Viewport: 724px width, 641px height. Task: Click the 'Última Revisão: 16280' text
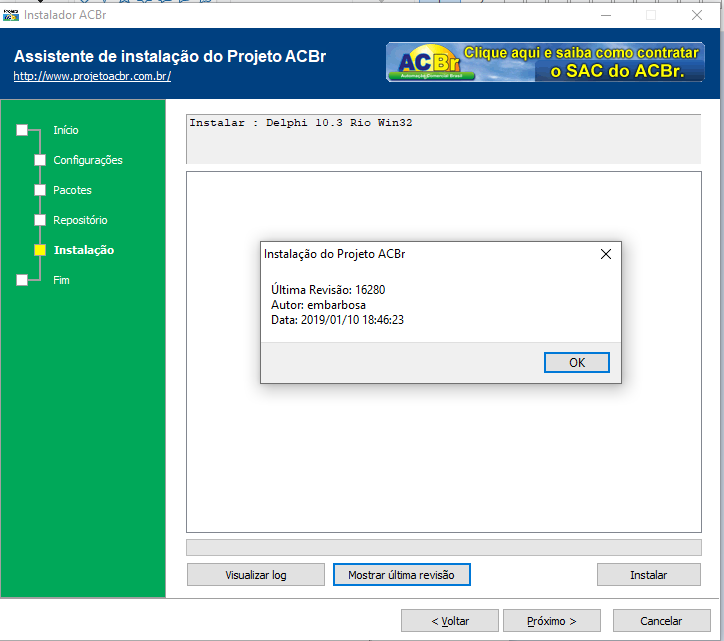[x=328, y=290]
